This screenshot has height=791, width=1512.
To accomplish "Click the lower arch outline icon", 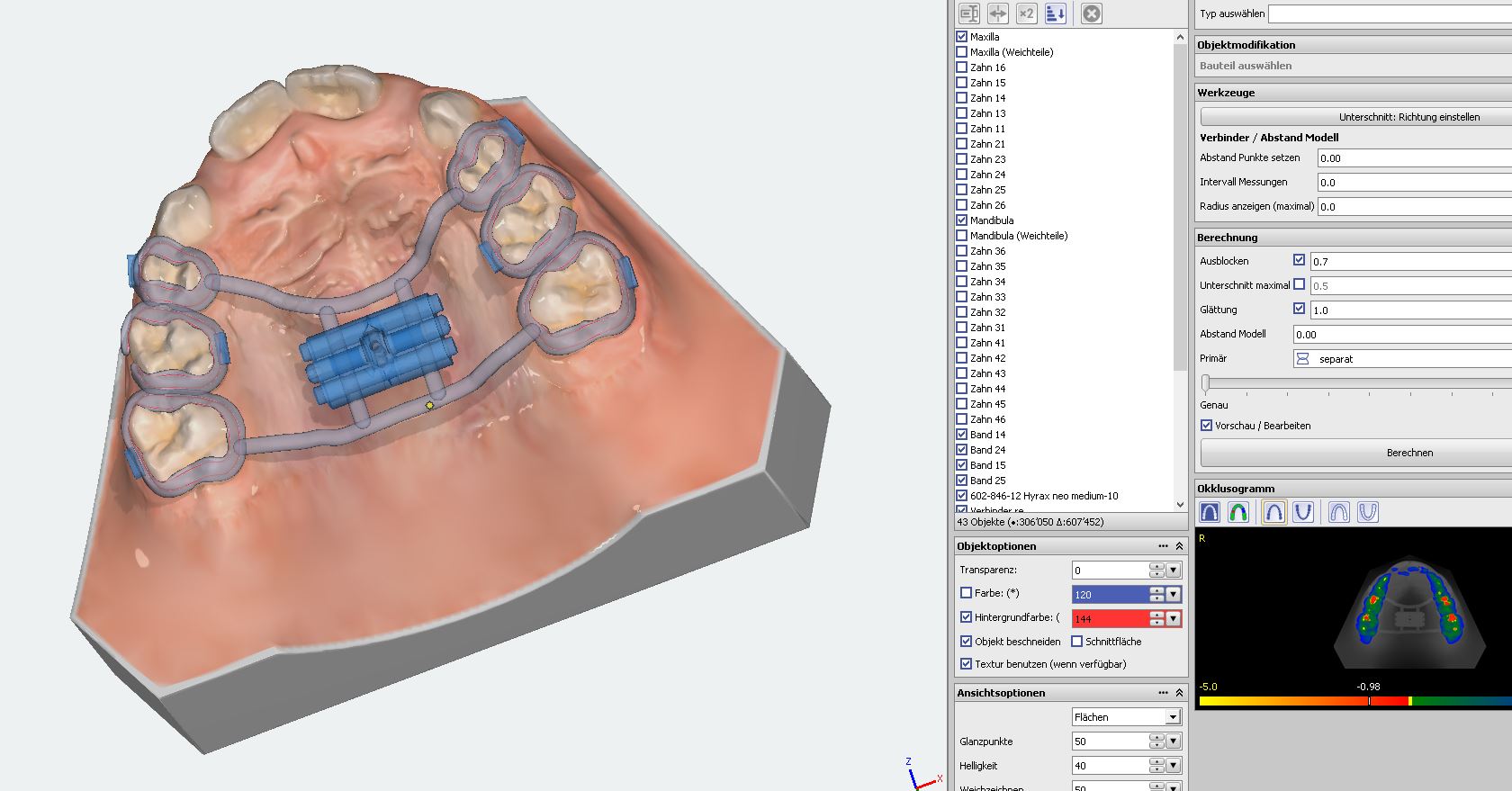I will (1367, 512).
